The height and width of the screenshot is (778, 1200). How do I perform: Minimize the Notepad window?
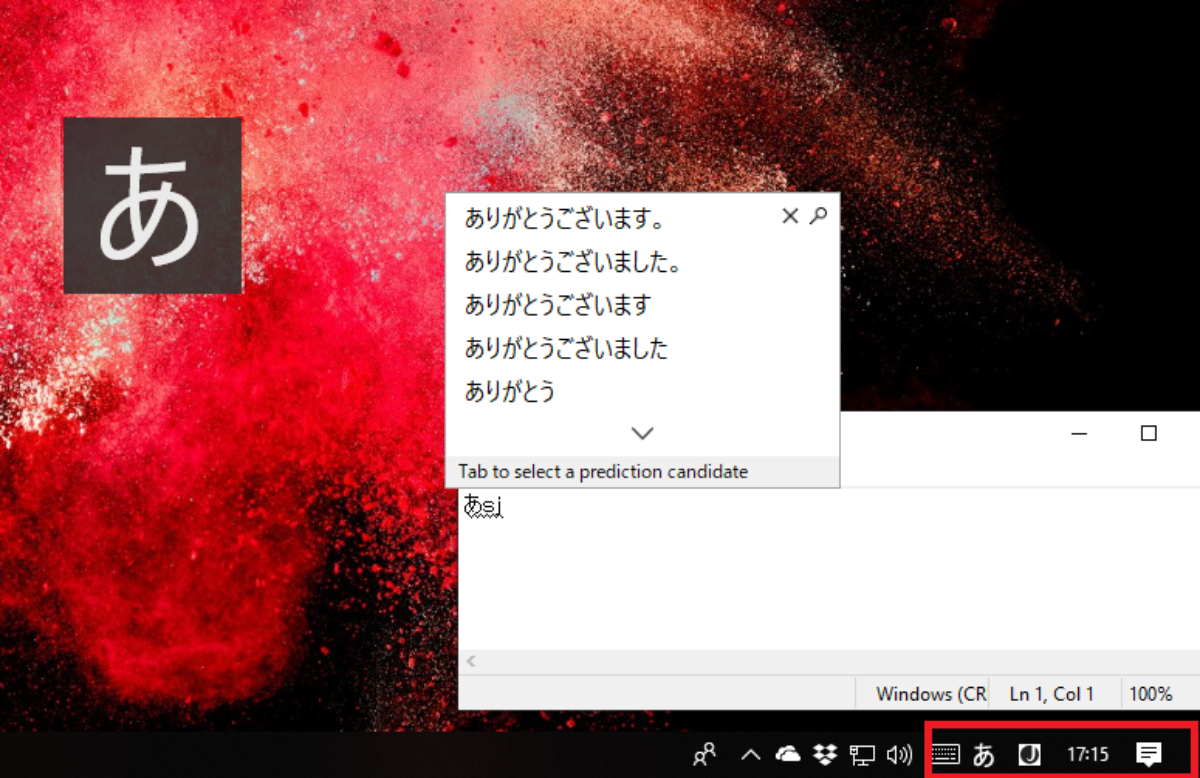coord(1079,433)
